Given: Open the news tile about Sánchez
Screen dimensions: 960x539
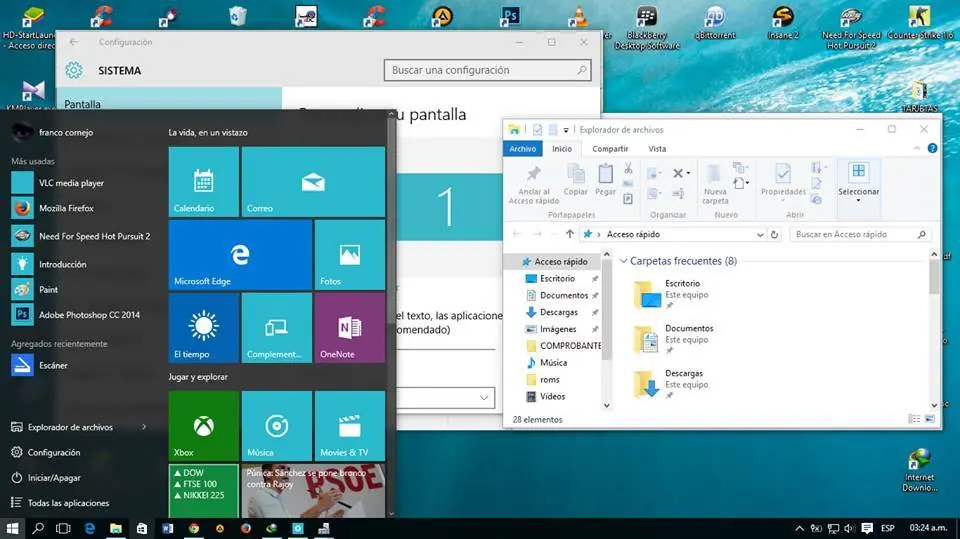Looking at the screenshot, I should 313,491.
